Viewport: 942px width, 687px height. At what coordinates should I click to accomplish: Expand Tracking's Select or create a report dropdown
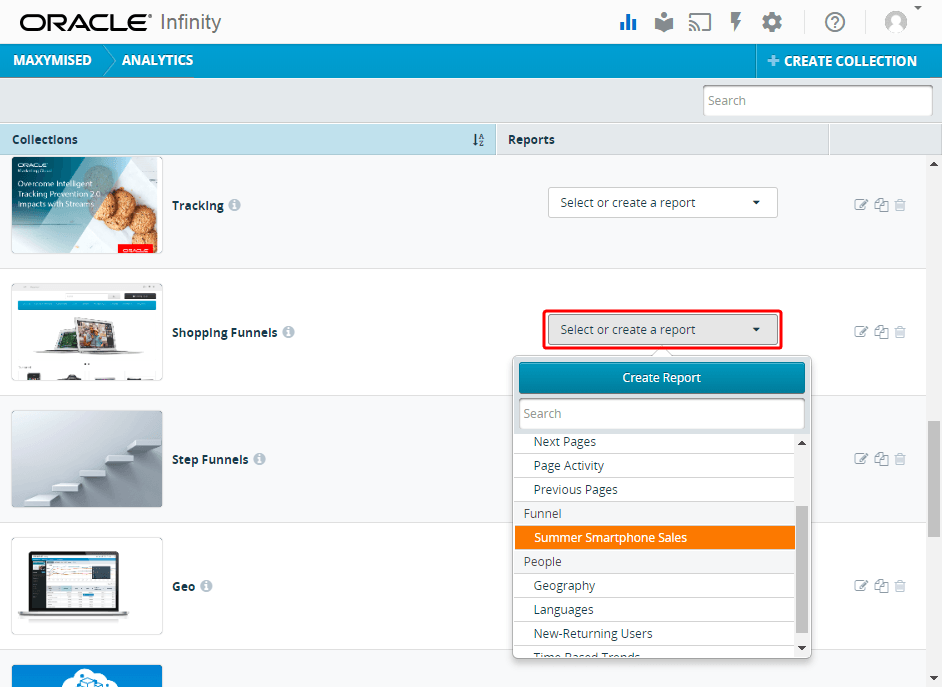[662, 202]
